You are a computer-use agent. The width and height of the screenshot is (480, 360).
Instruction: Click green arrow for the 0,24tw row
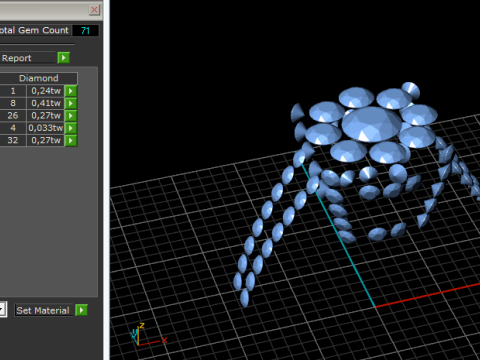click(71, 91)
